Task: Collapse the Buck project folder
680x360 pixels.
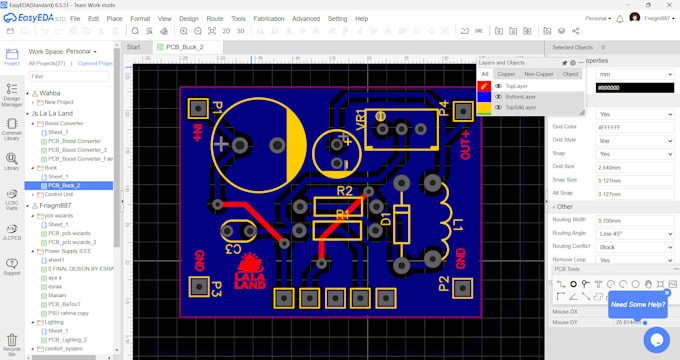Action: tap(33, 167)
